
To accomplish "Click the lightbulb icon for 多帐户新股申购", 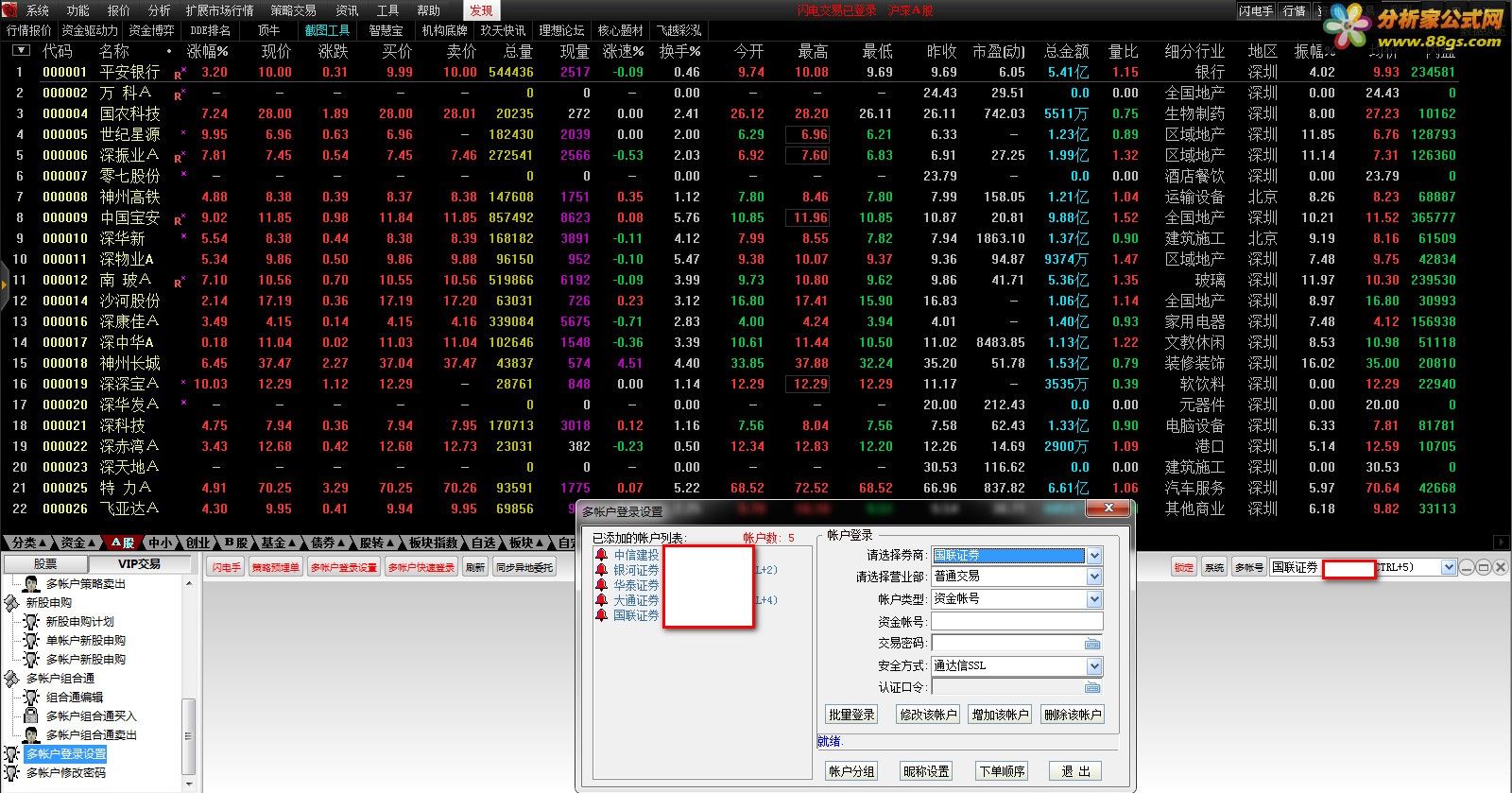I will (32, 659).
